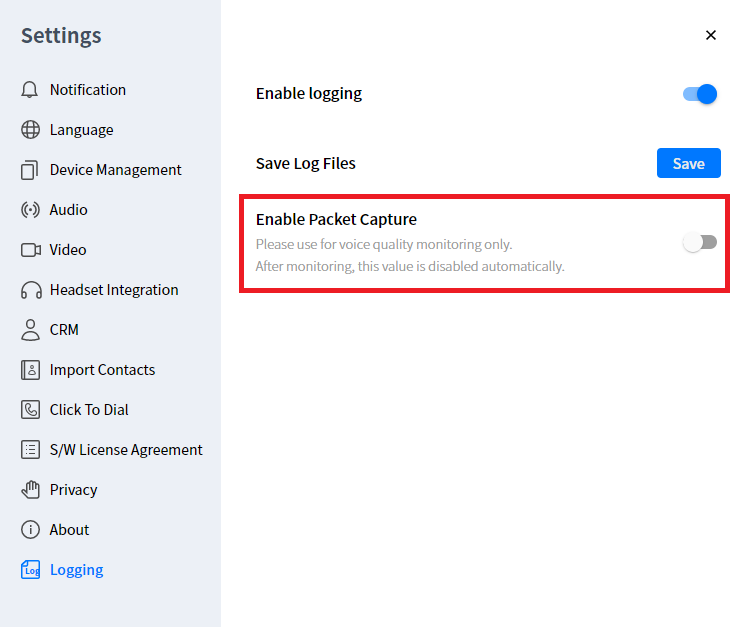Click the Privacy hand icon
Viewport: 738px width, 627px height.
[30, 490]
